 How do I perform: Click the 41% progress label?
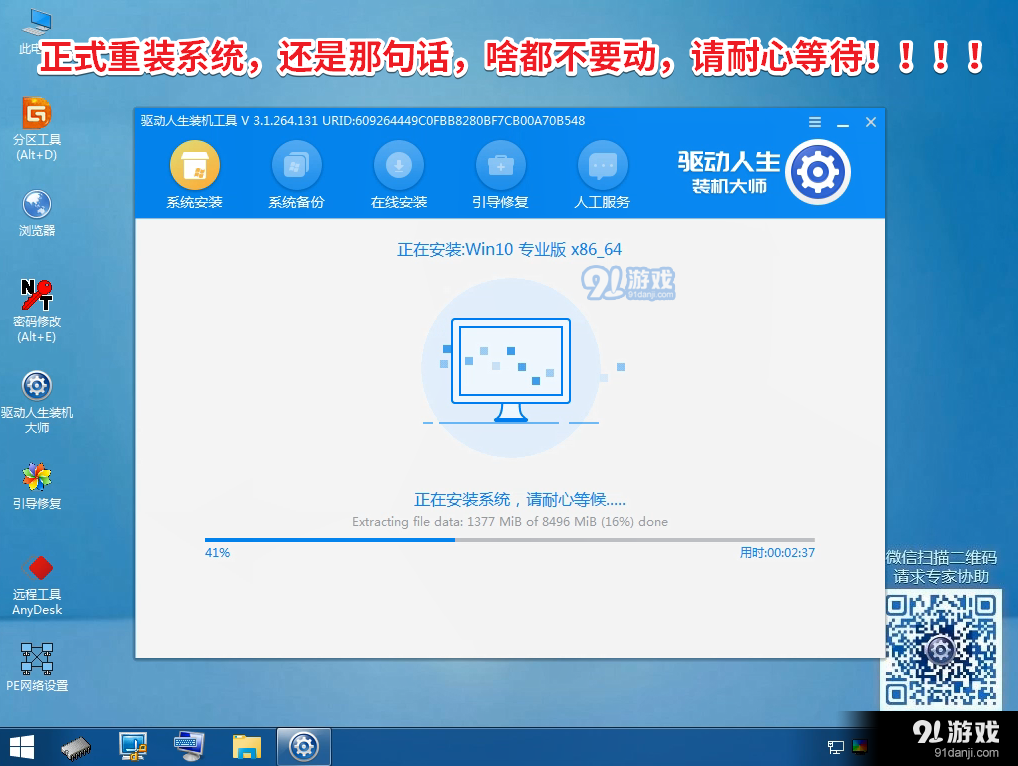click(217, 552)
